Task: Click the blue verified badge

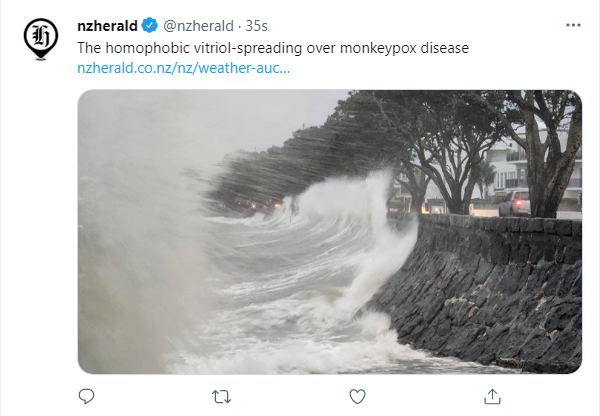Action: tap(150, 26)
